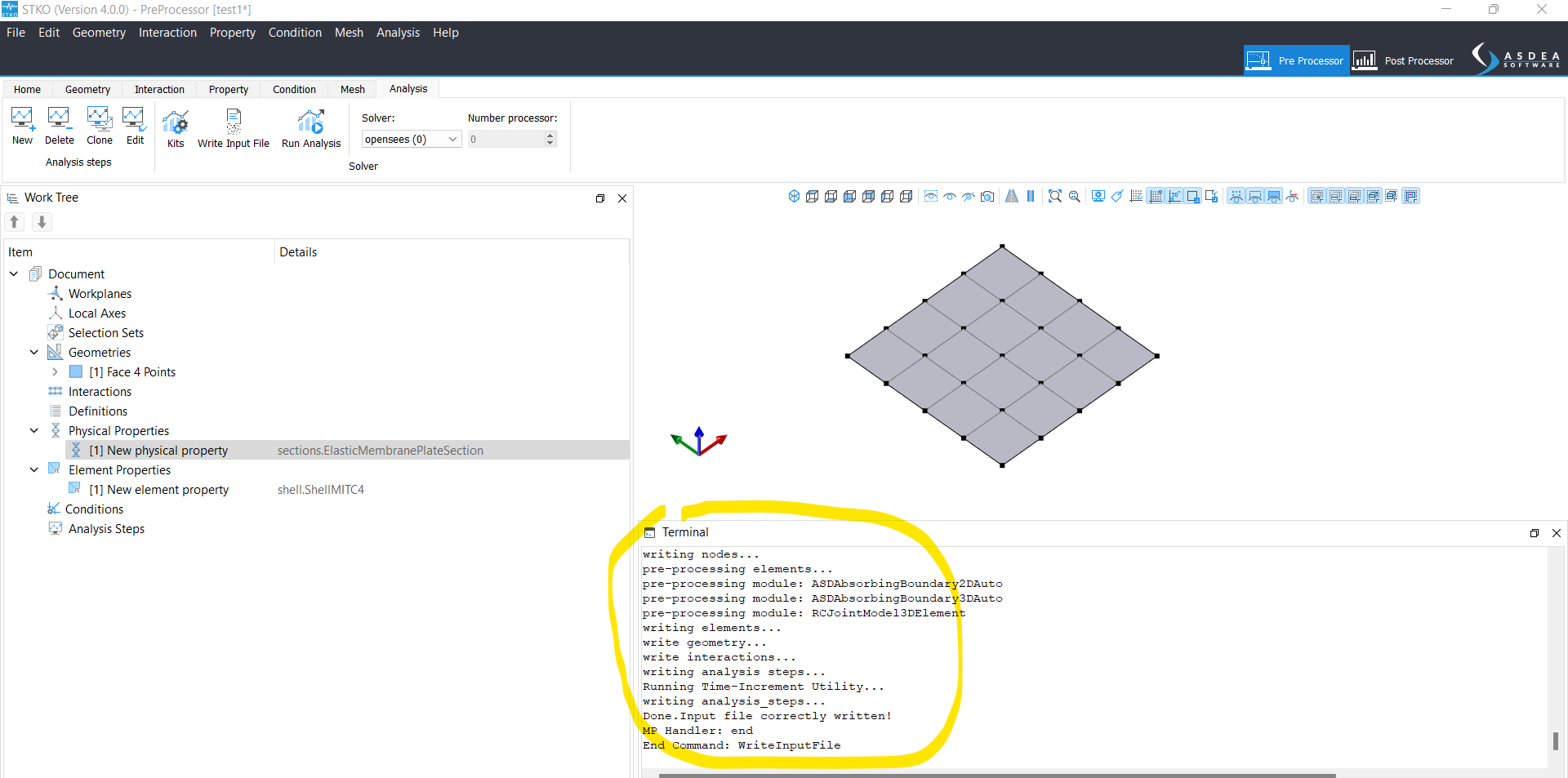Screen dimensions: 1568x778
Task: Click the local axes eye icon
Action: (1292, 196)
